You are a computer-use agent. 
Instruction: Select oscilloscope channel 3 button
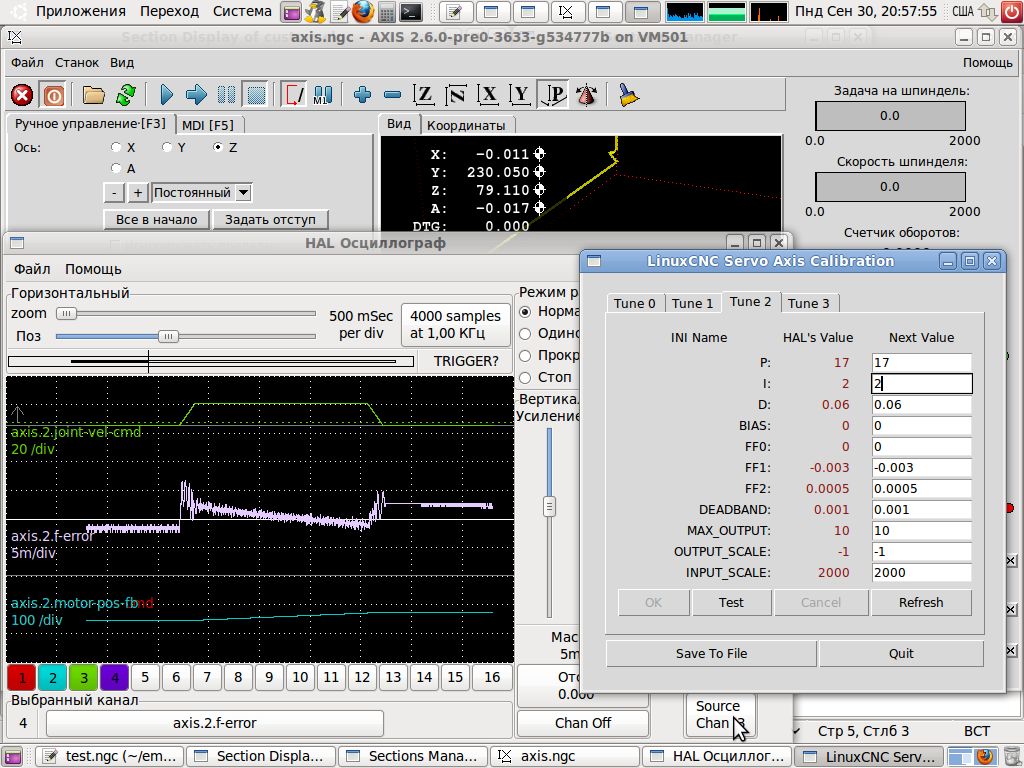[x=84, y=678]
